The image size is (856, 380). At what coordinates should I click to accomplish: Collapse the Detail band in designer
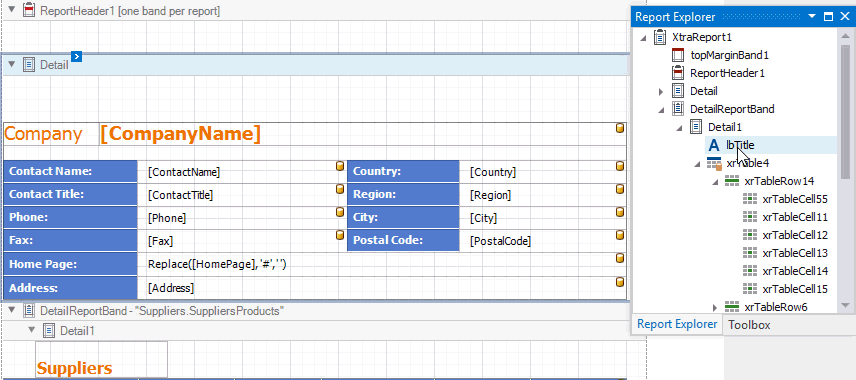pyautogui.click(x=11, y=64)
